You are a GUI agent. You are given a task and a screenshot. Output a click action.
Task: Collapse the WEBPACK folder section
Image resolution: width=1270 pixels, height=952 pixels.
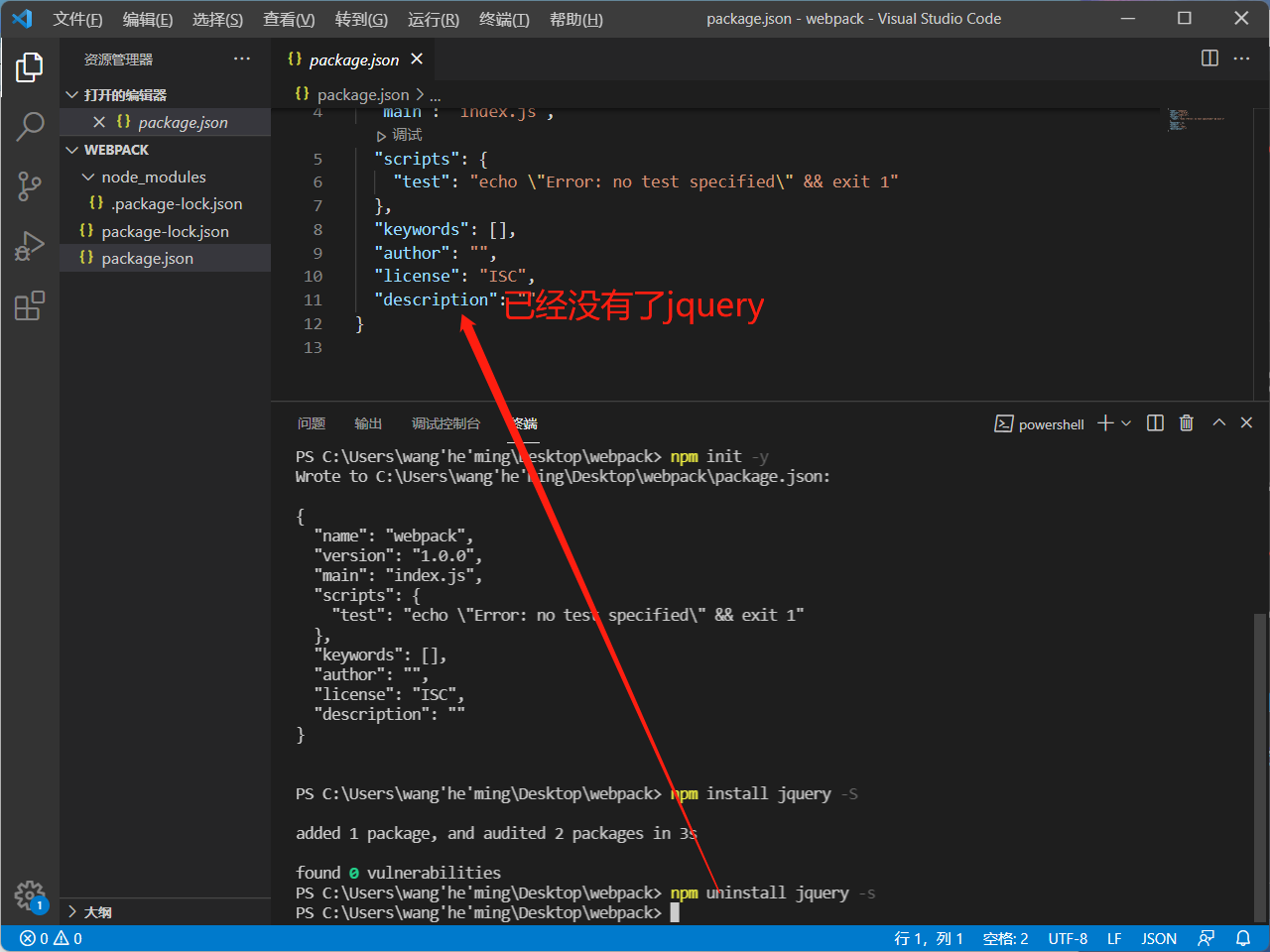pos(72,150)
